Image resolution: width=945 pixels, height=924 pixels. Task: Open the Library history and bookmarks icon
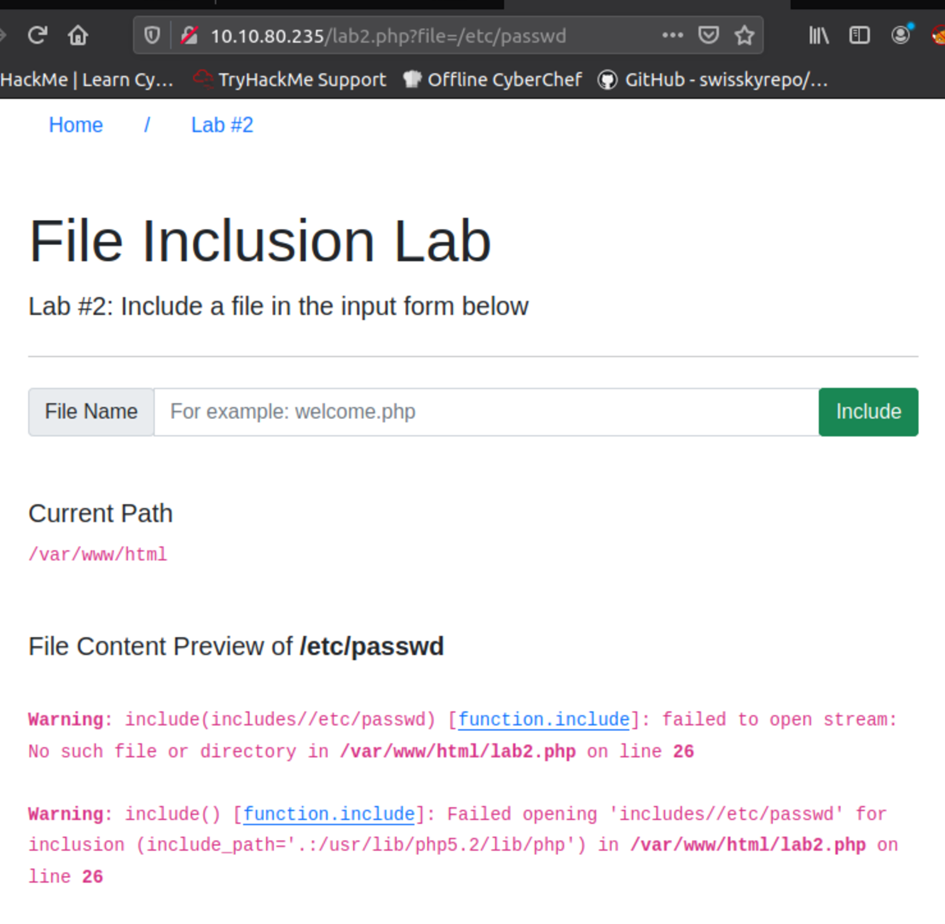tap(819, 36)
